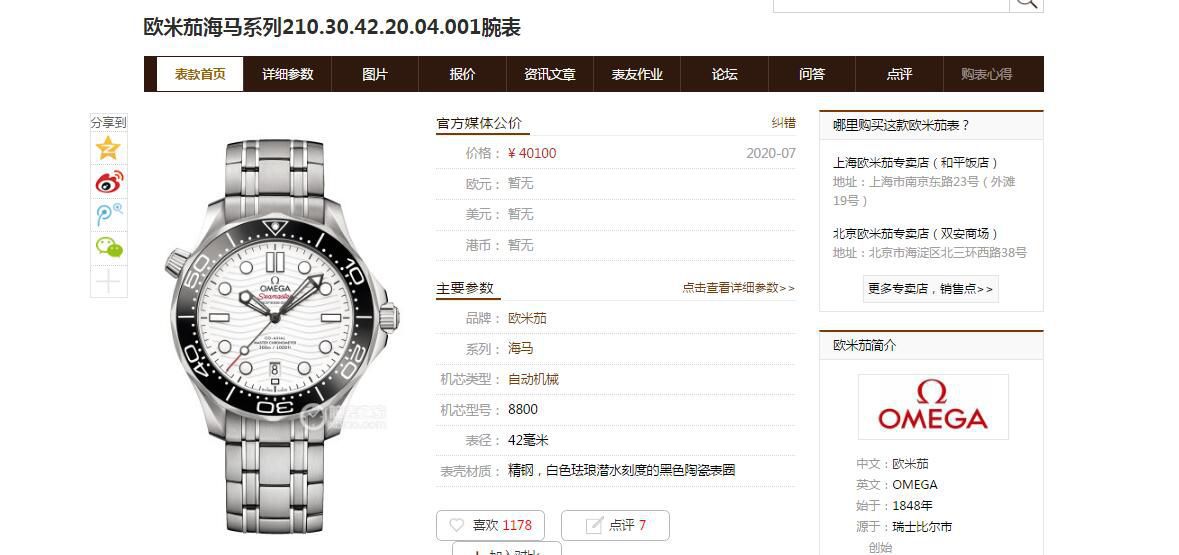Switch to the 图片 tab
The width and height of the screenshot is (1179, 555).
[x=374, y=74]
